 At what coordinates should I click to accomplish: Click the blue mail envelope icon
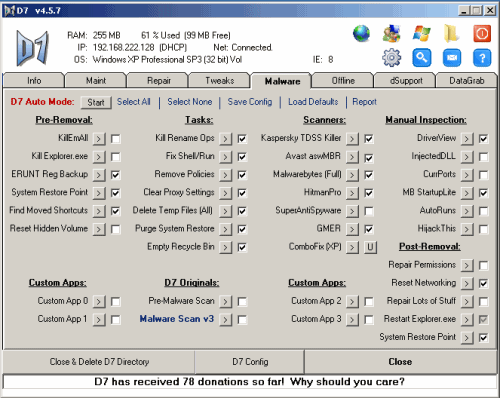pos(452,58)
